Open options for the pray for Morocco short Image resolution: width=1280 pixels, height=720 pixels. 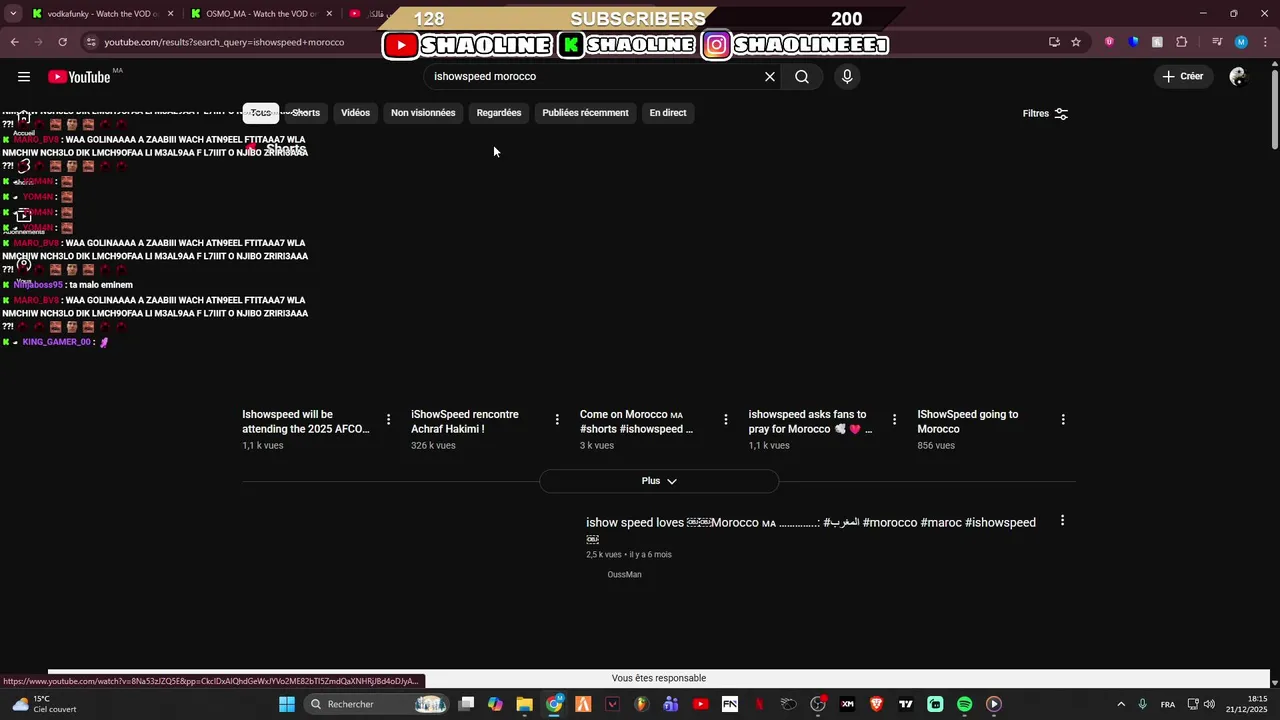(895, 420)
